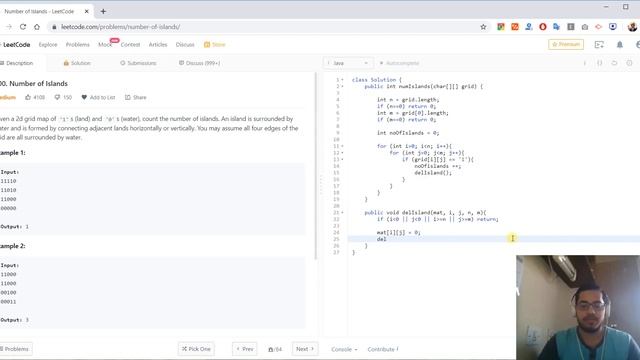Close the Number of Islands tab
The image size is (640, 360).
(x=87, y=11)
